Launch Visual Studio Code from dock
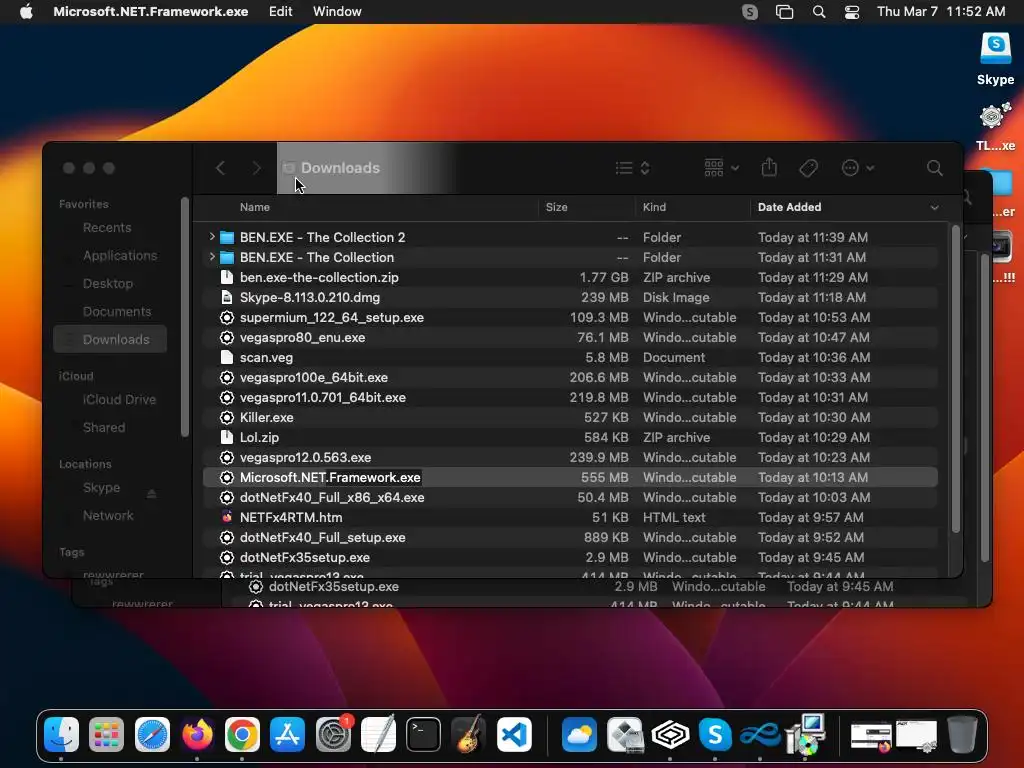1024x768 pixels. (514, 735)
